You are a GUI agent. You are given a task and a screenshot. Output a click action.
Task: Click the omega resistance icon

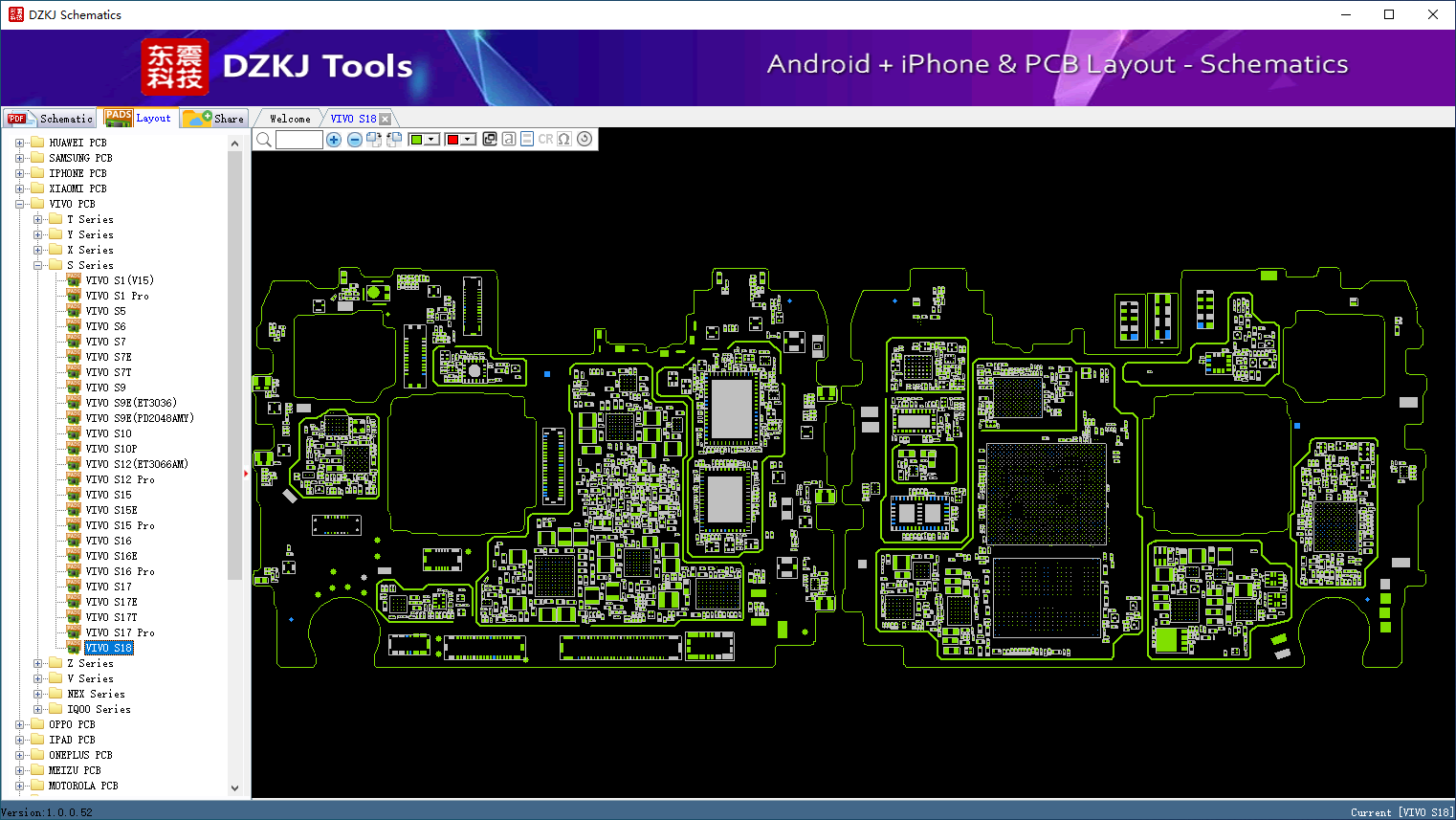click(564, 139)
